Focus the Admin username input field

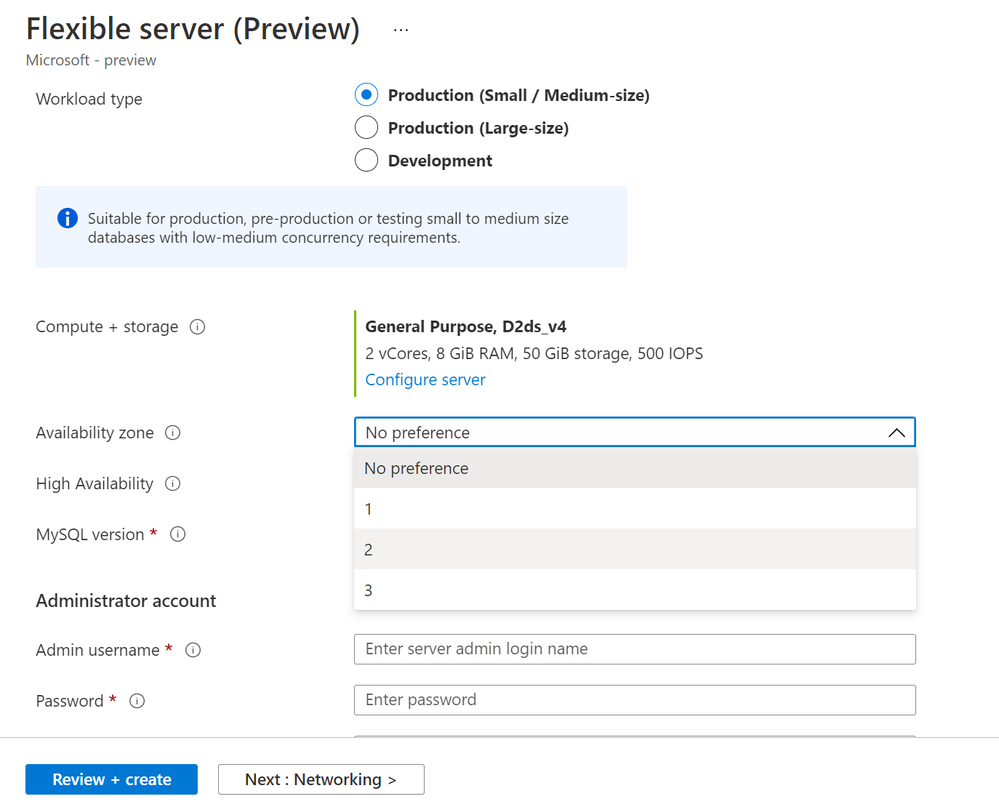click(x=635, y=649)
